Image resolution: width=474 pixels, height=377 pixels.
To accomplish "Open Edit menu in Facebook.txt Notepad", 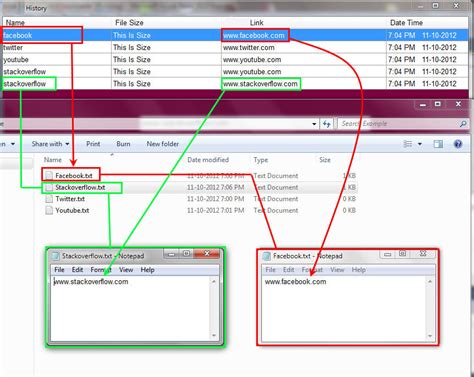I will click(x=289, y=270).
